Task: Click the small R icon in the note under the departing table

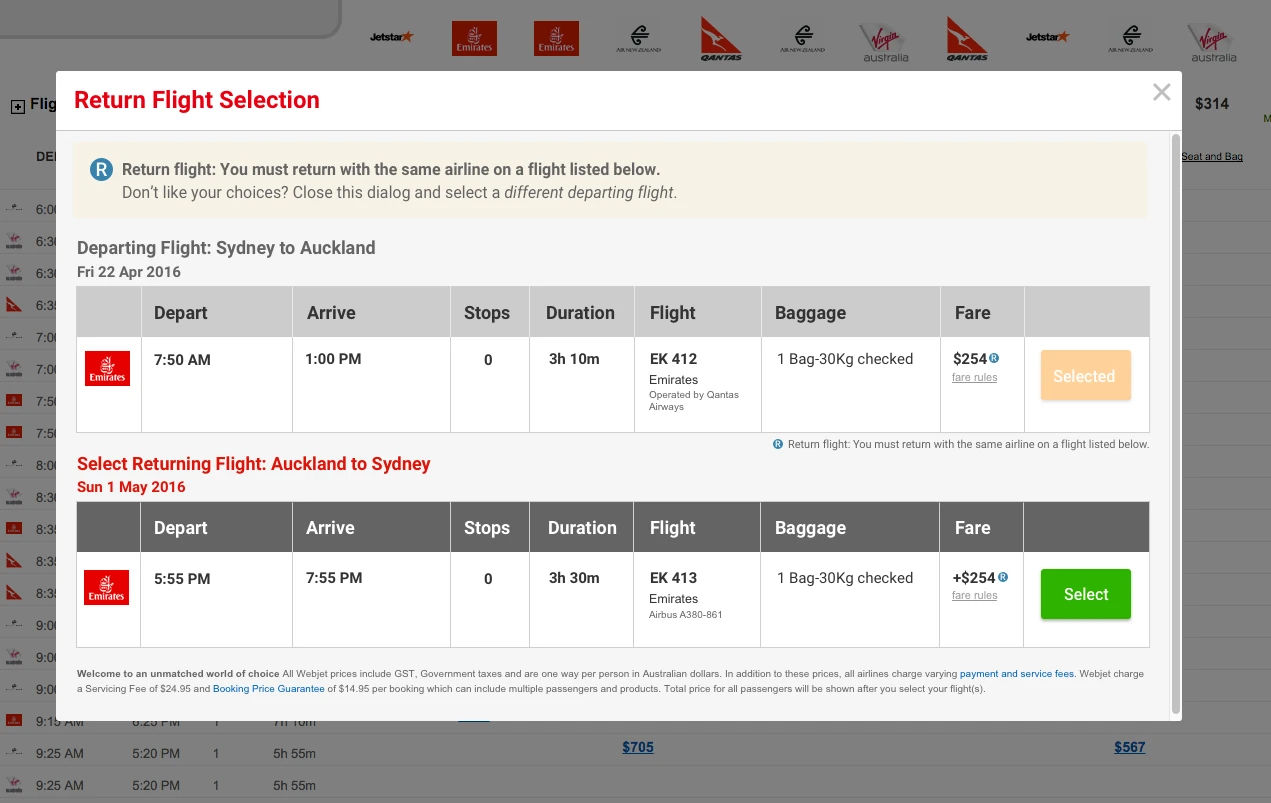Action: (x=778, y=444)
